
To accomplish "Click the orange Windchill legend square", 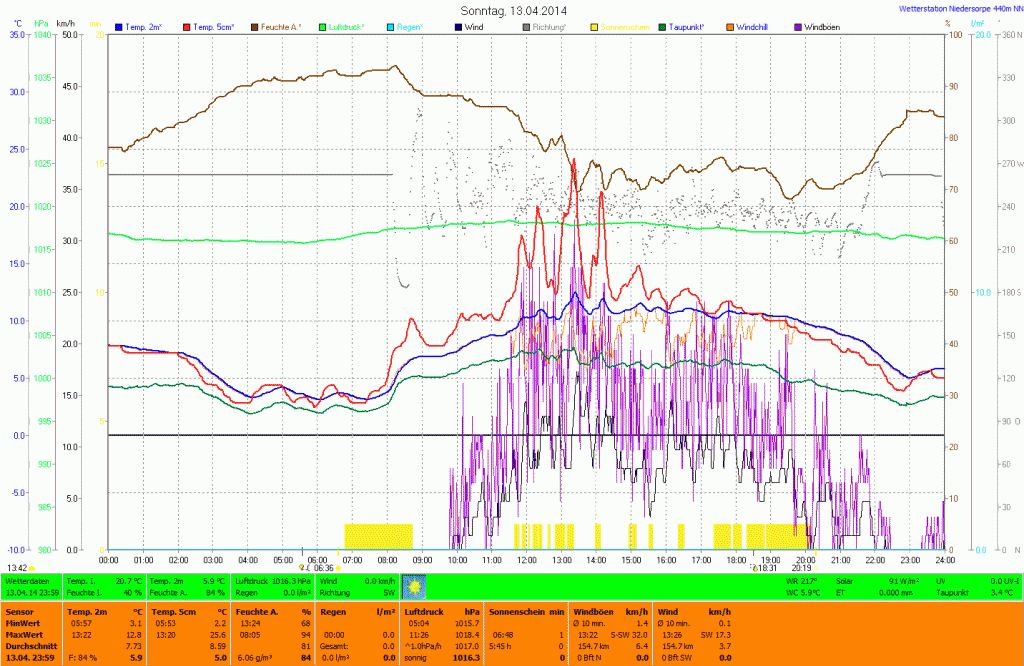I will pos(729,26).
